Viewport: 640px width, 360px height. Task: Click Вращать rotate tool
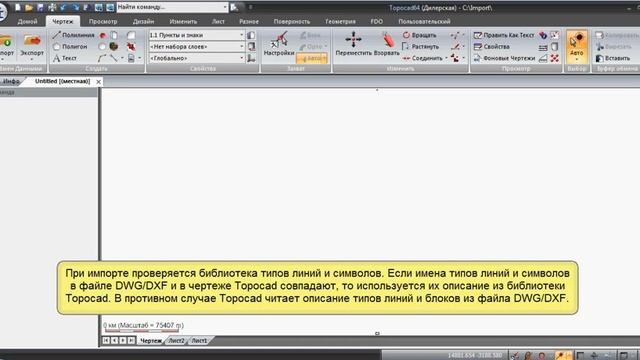tap(420, 35)
